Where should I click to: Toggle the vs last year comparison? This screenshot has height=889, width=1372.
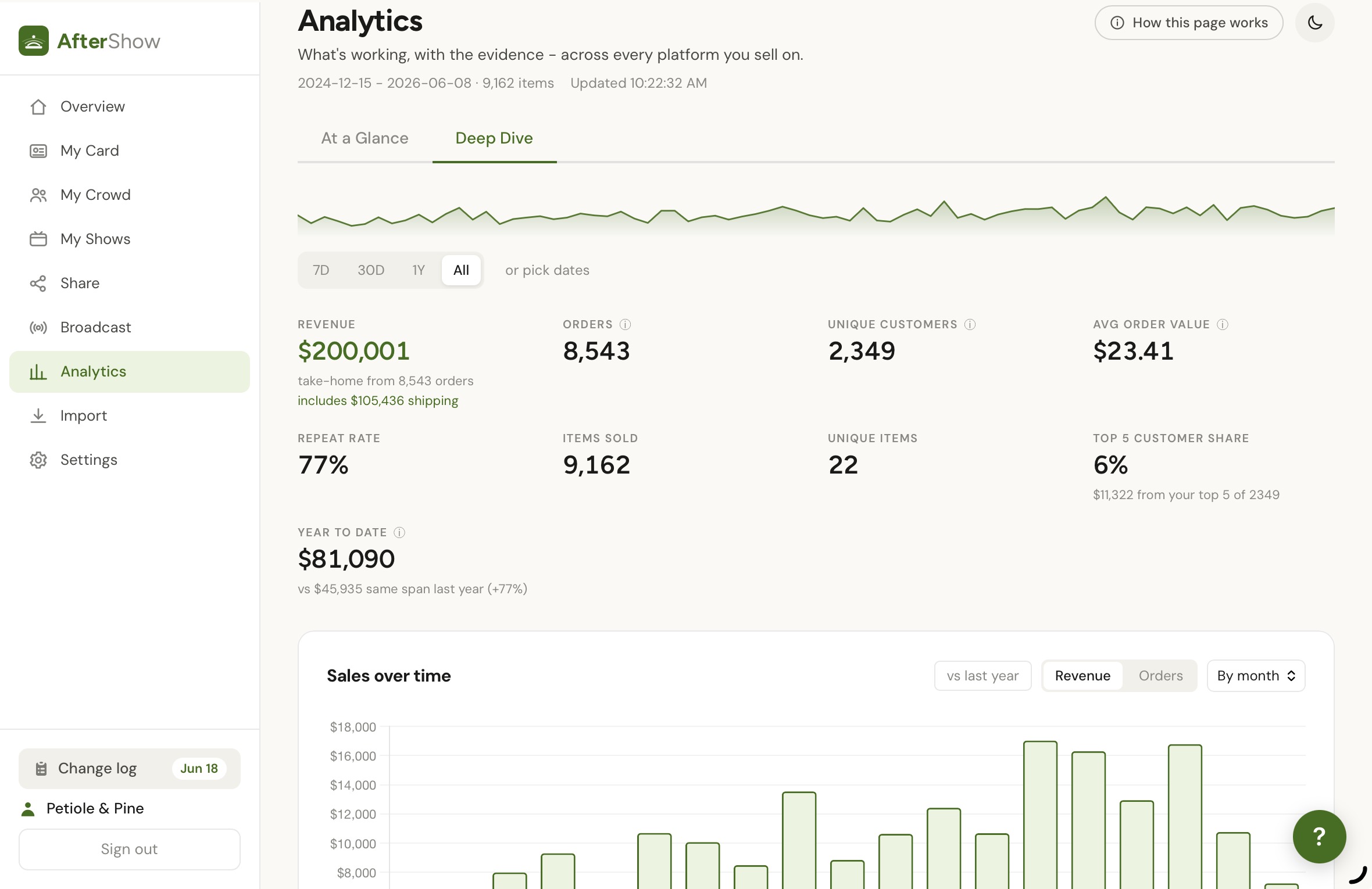coord(982,676)
